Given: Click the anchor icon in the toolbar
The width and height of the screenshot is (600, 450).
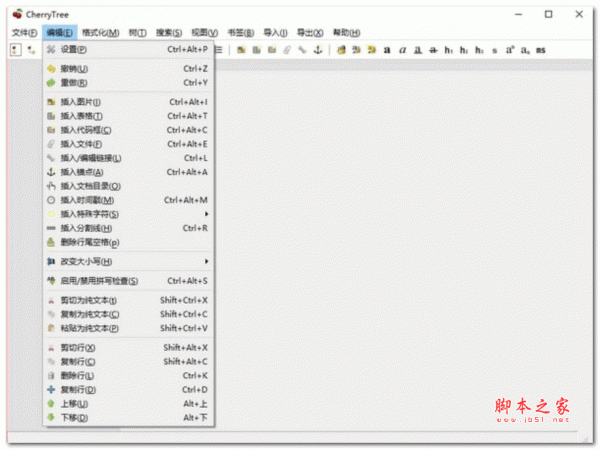Looking at the screenshot, I should click(x=319, y=49).
